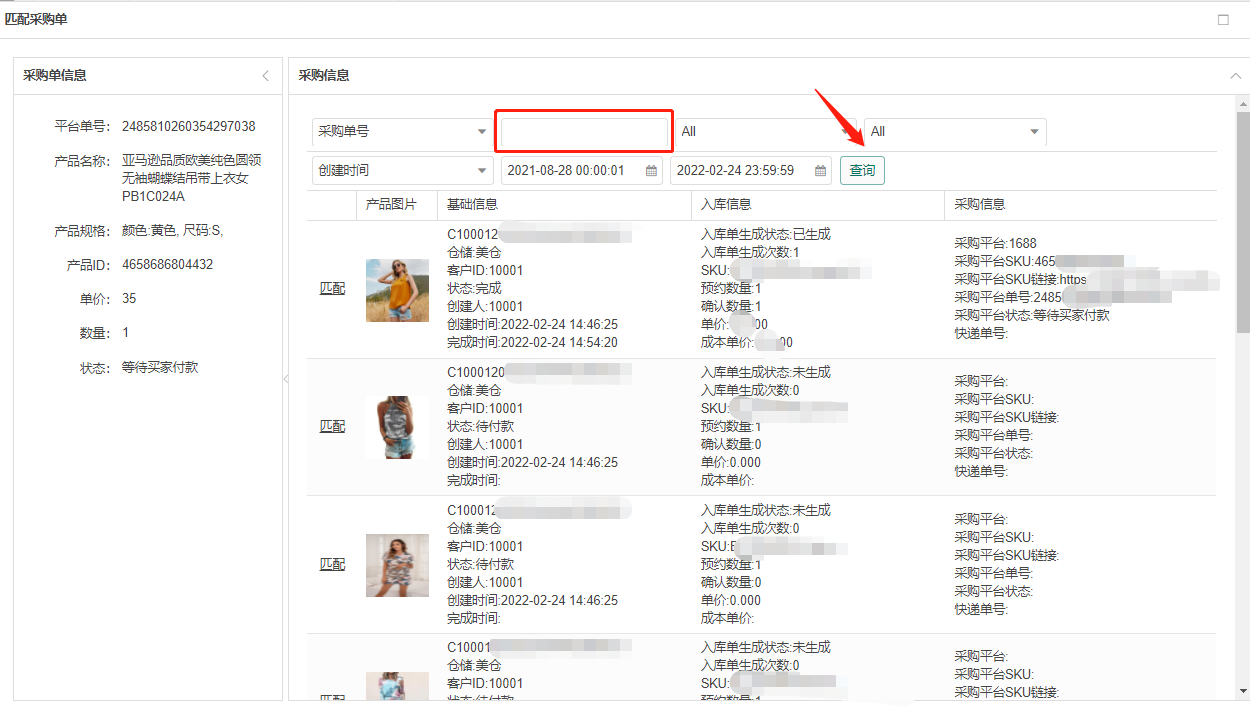Open calendar icon of the start date
1250x708 pixels.
coord(651,171)
